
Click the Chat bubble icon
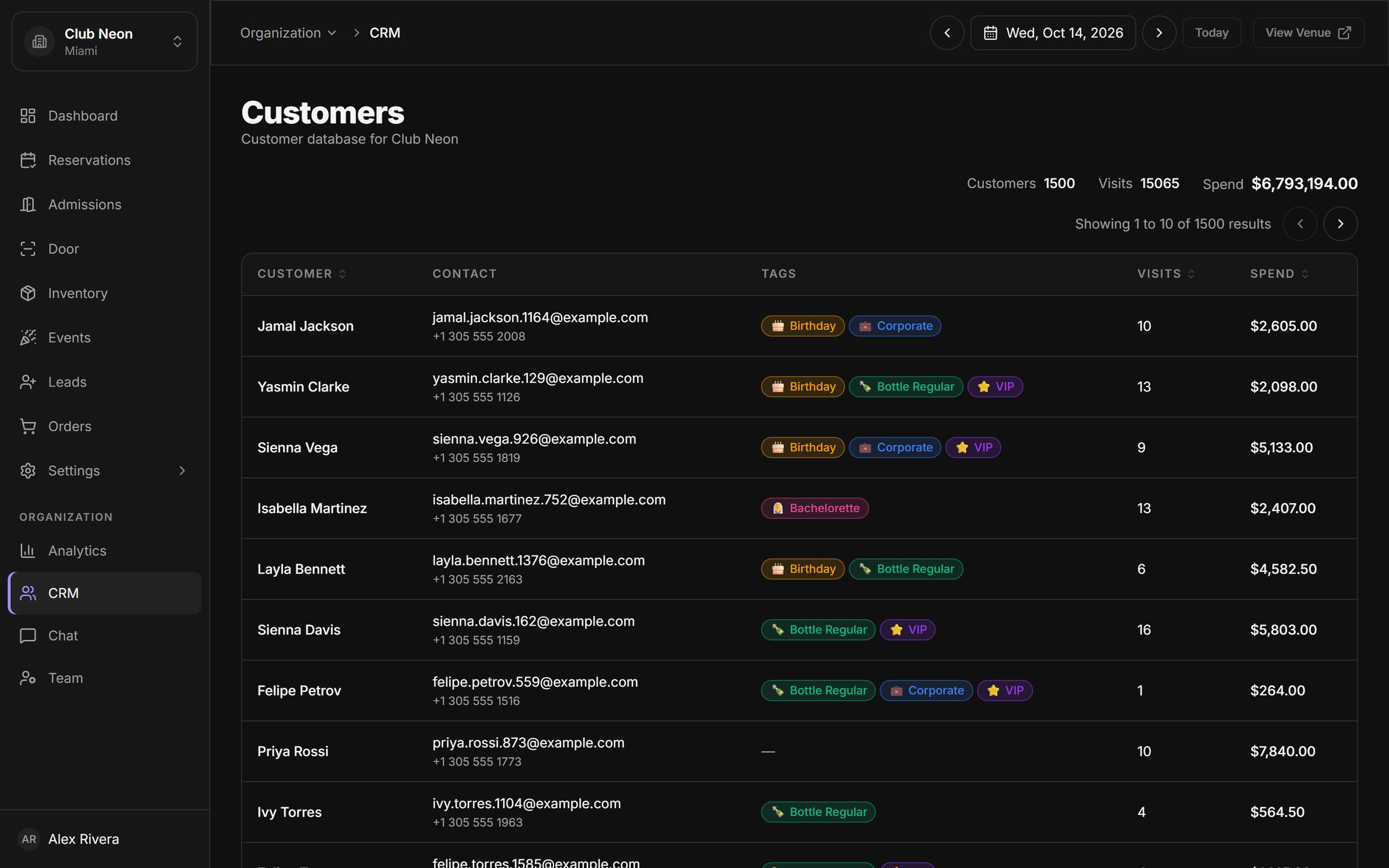click(28, 635)
